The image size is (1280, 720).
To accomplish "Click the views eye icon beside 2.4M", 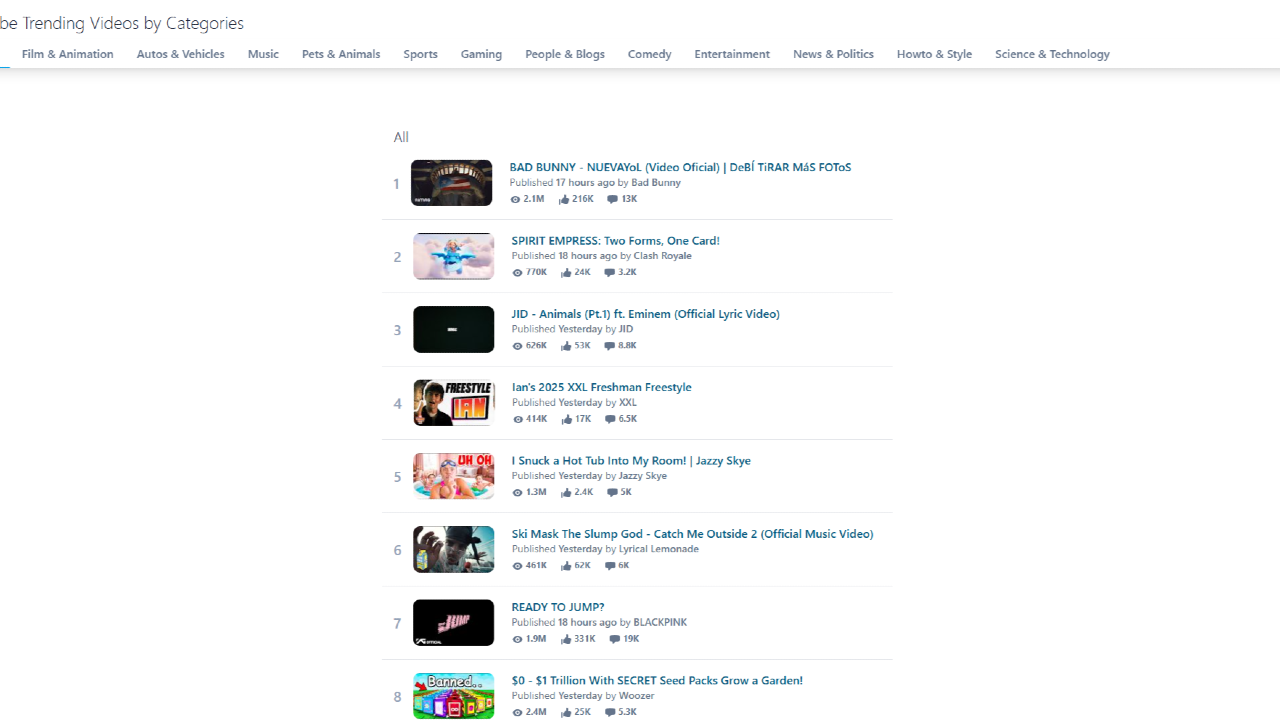I will pos(517,712).
